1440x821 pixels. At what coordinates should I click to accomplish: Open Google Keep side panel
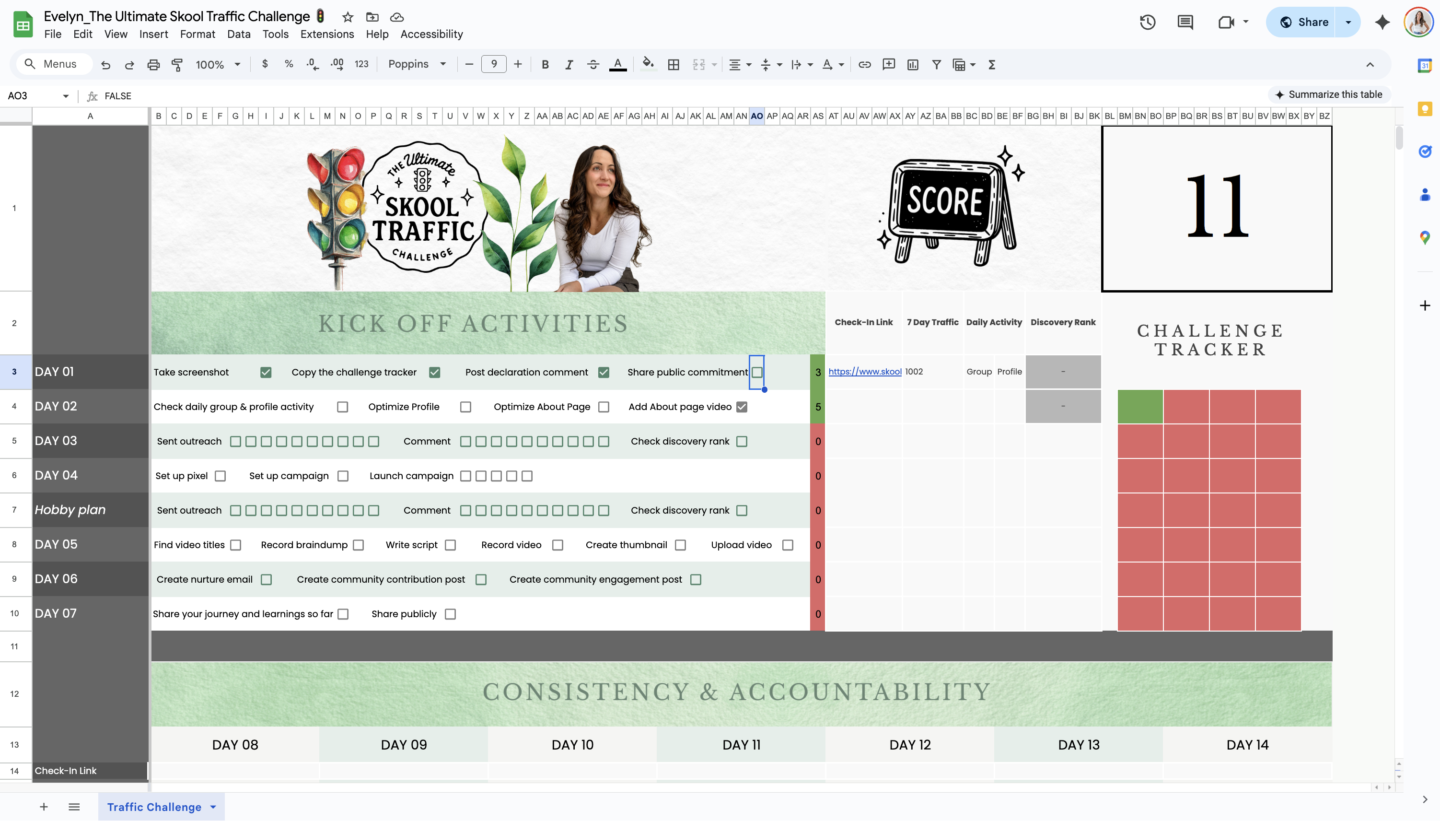pyautogui.click(x=1425, y=108)
